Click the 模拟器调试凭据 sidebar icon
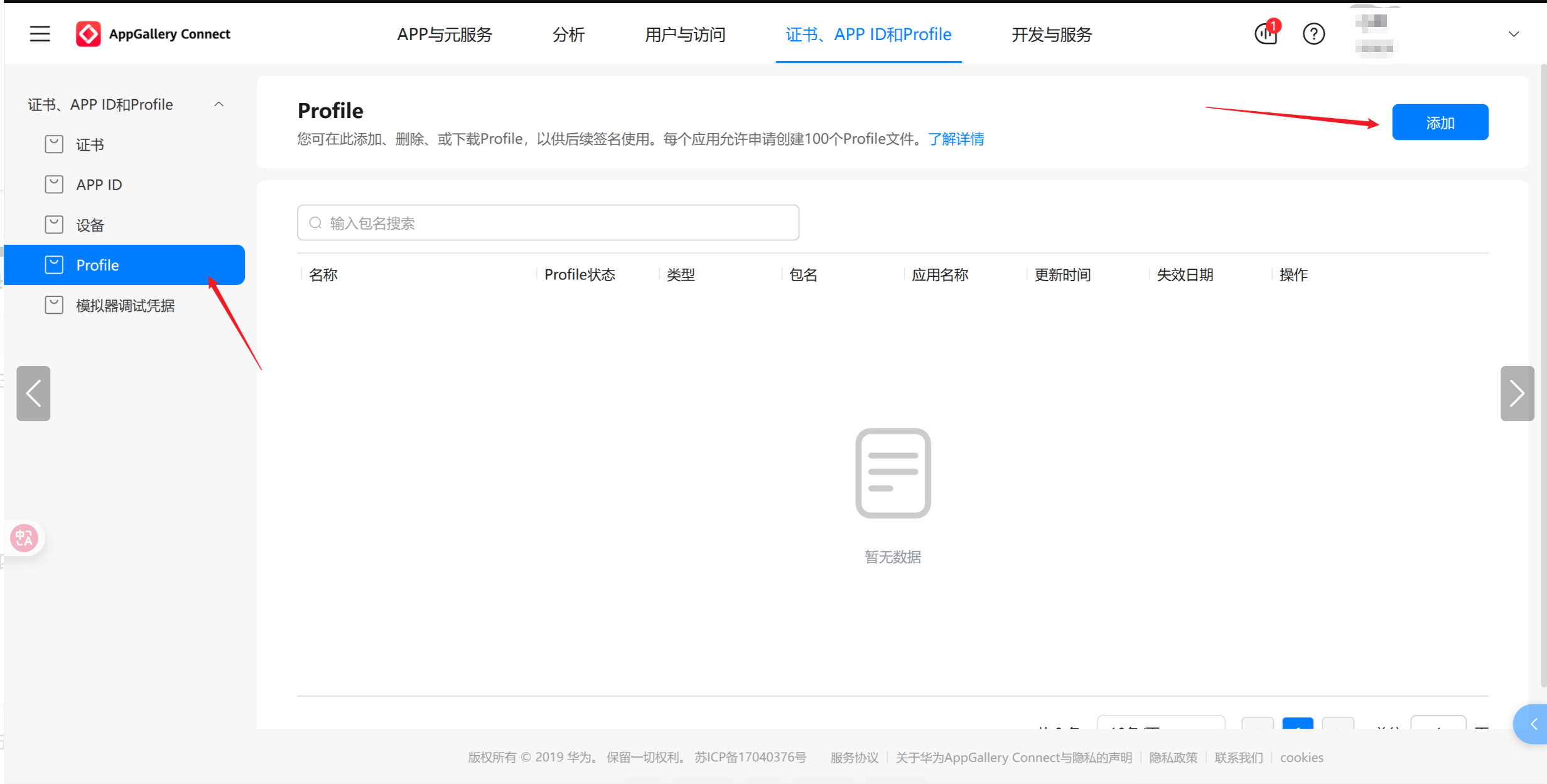 (x=54, y=305)
